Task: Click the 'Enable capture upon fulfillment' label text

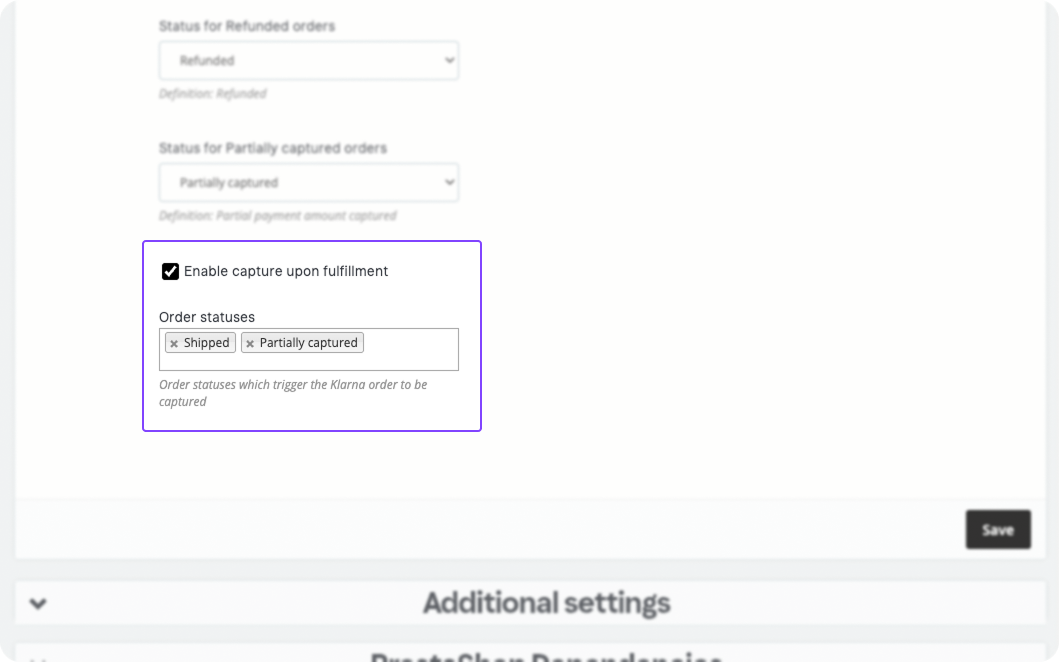Action: 286,271
